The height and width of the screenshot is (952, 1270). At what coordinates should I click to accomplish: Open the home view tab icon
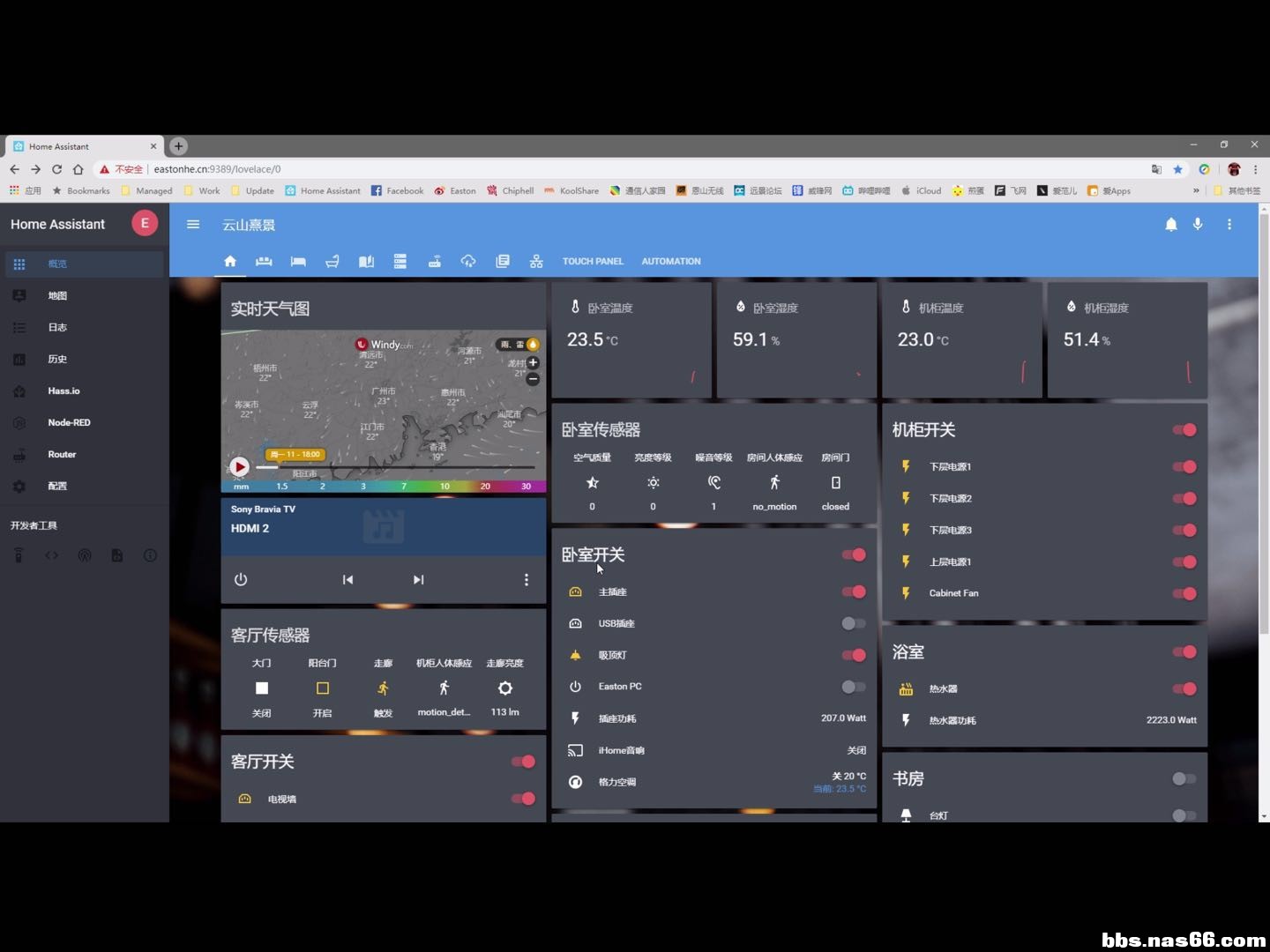coord(230,261)
